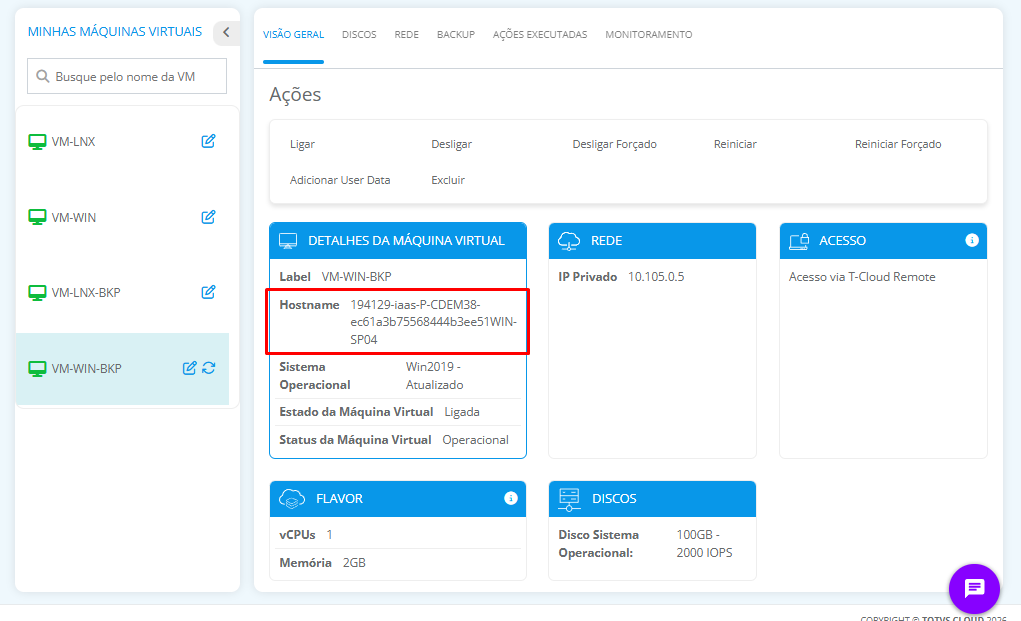Click the Win2019 - Atualizado value
Viewport: 1021px width, 621px height.
434,376
